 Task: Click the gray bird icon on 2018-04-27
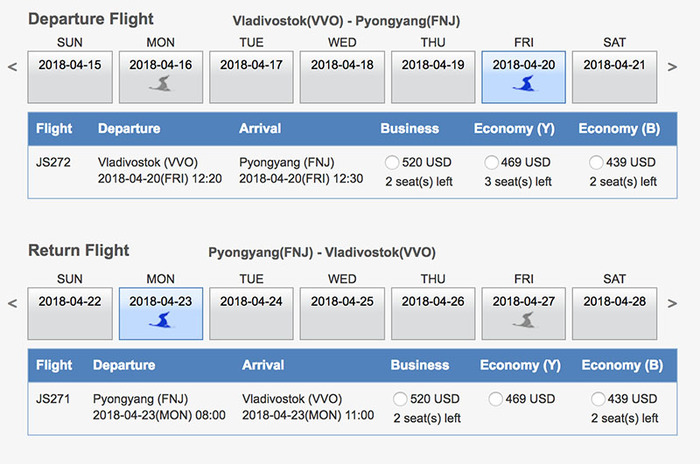[x=523, y=322]
